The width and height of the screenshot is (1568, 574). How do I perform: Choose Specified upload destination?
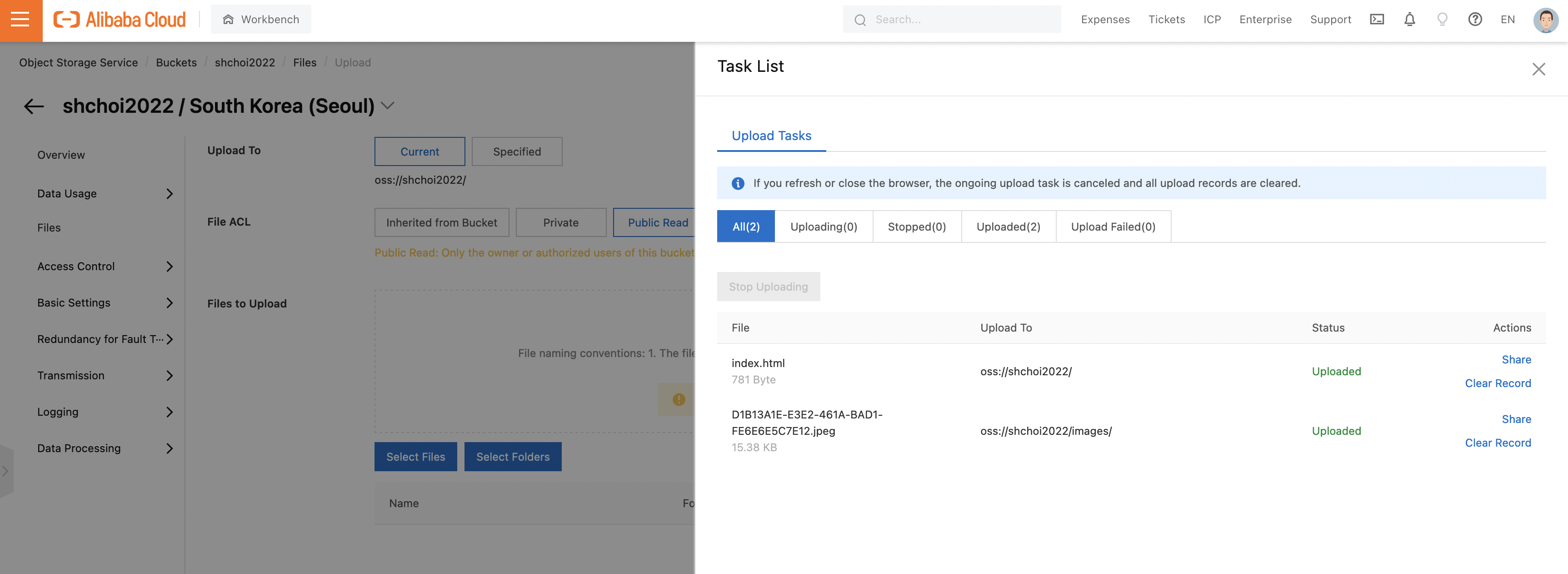click(517, 152)
